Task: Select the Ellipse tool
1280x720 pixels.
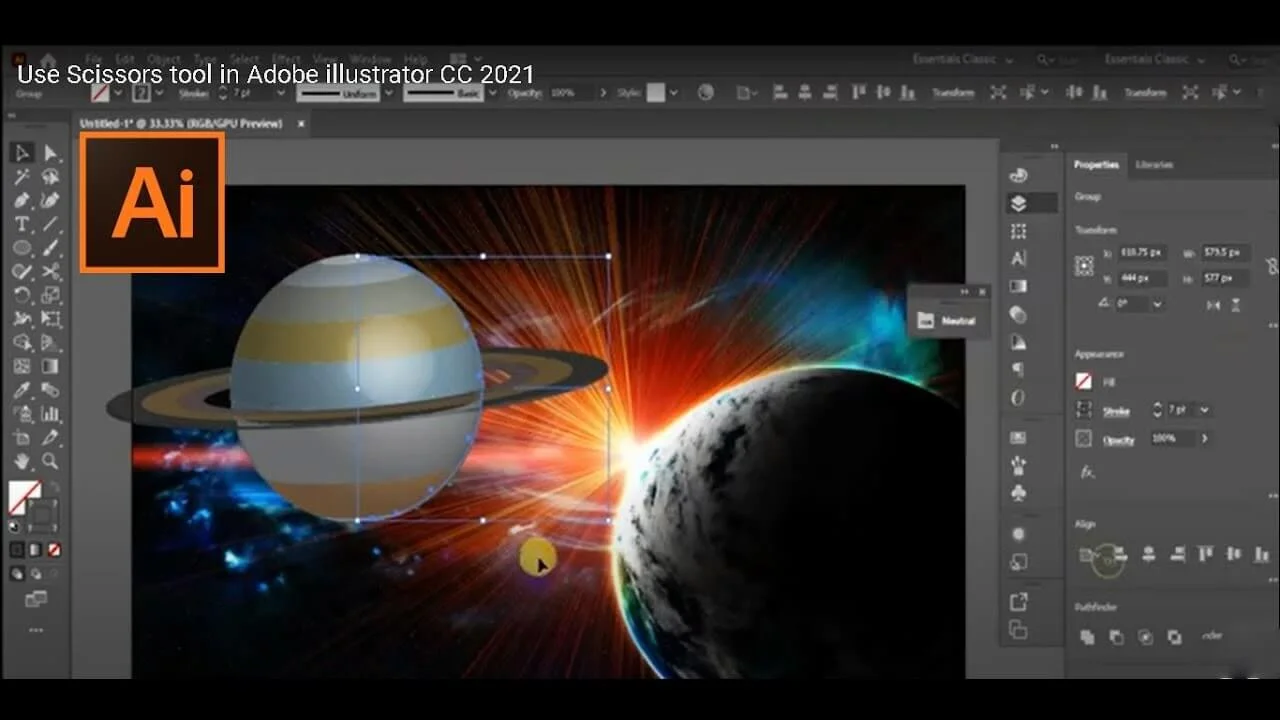Action: (x=22, y=248)
